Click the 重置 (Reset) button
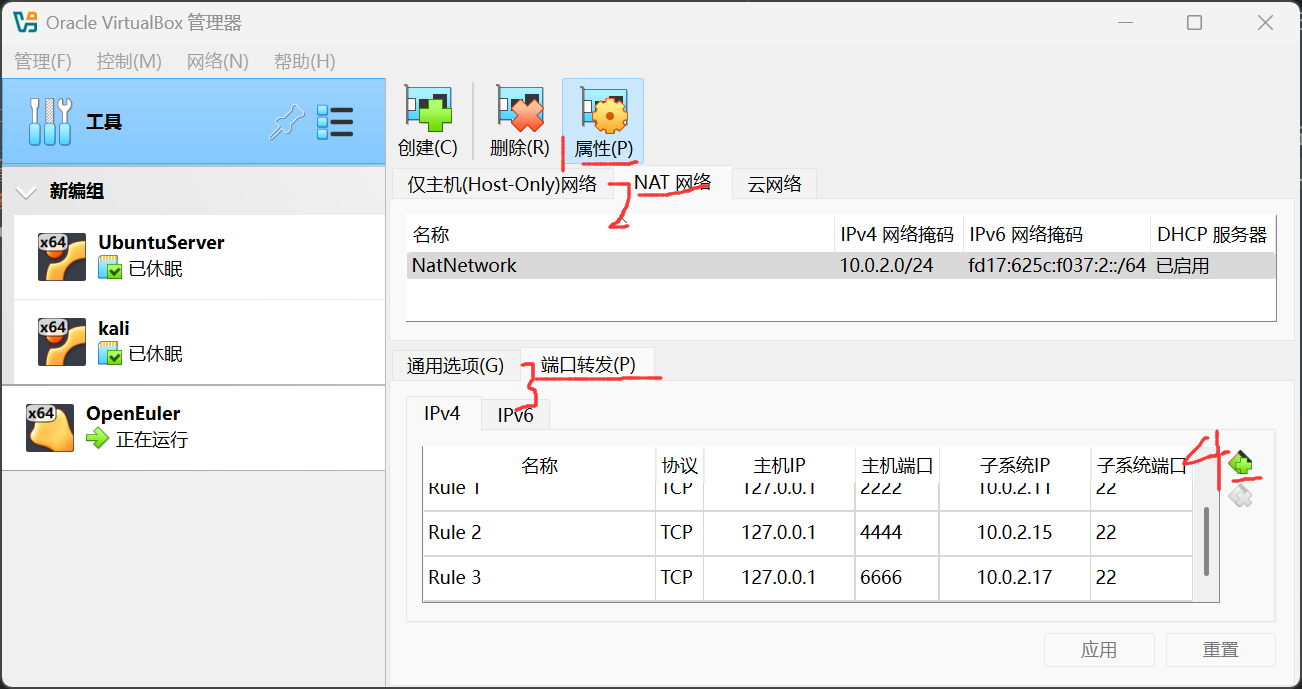The height and width of the screenshot is (689, 1302). (x=1221, y=650)
